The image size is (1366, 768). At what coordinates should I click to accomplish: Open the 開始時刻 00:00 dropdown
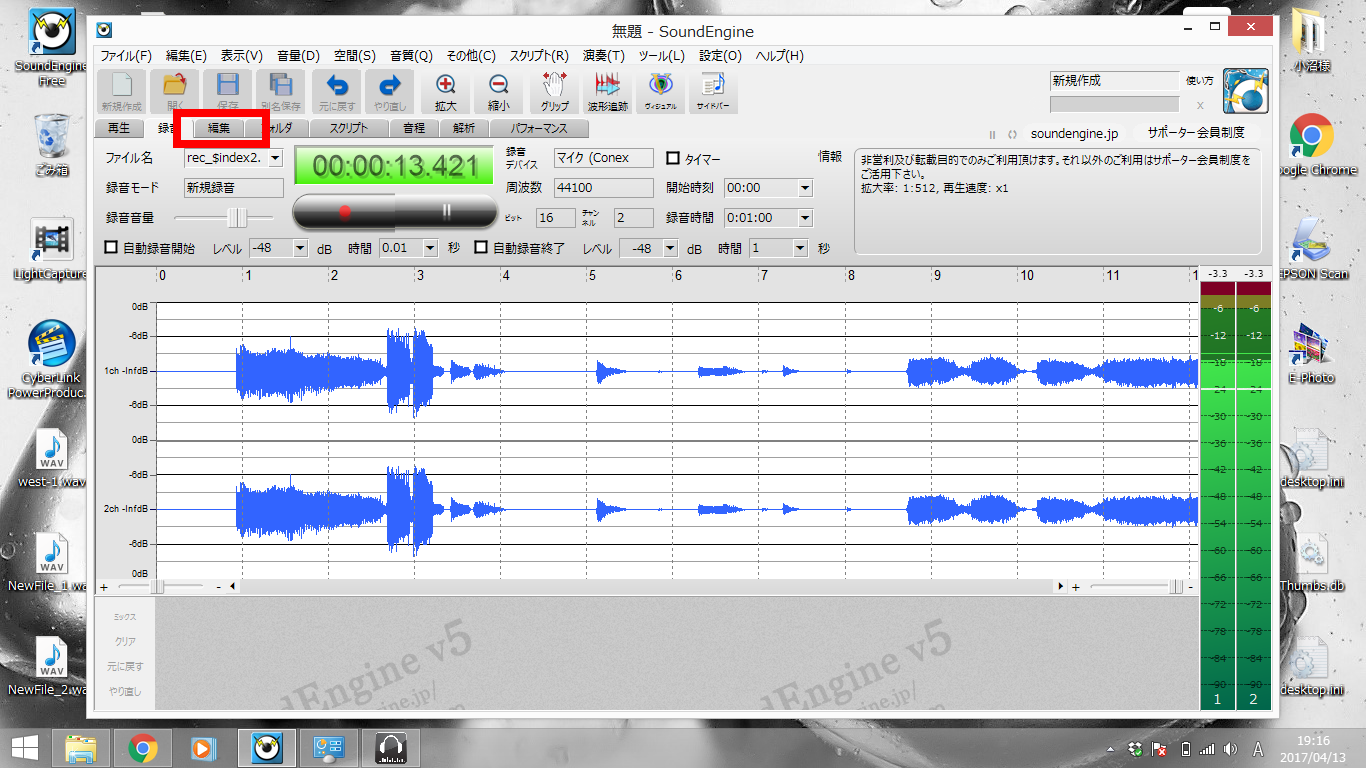tap(805, 188)
